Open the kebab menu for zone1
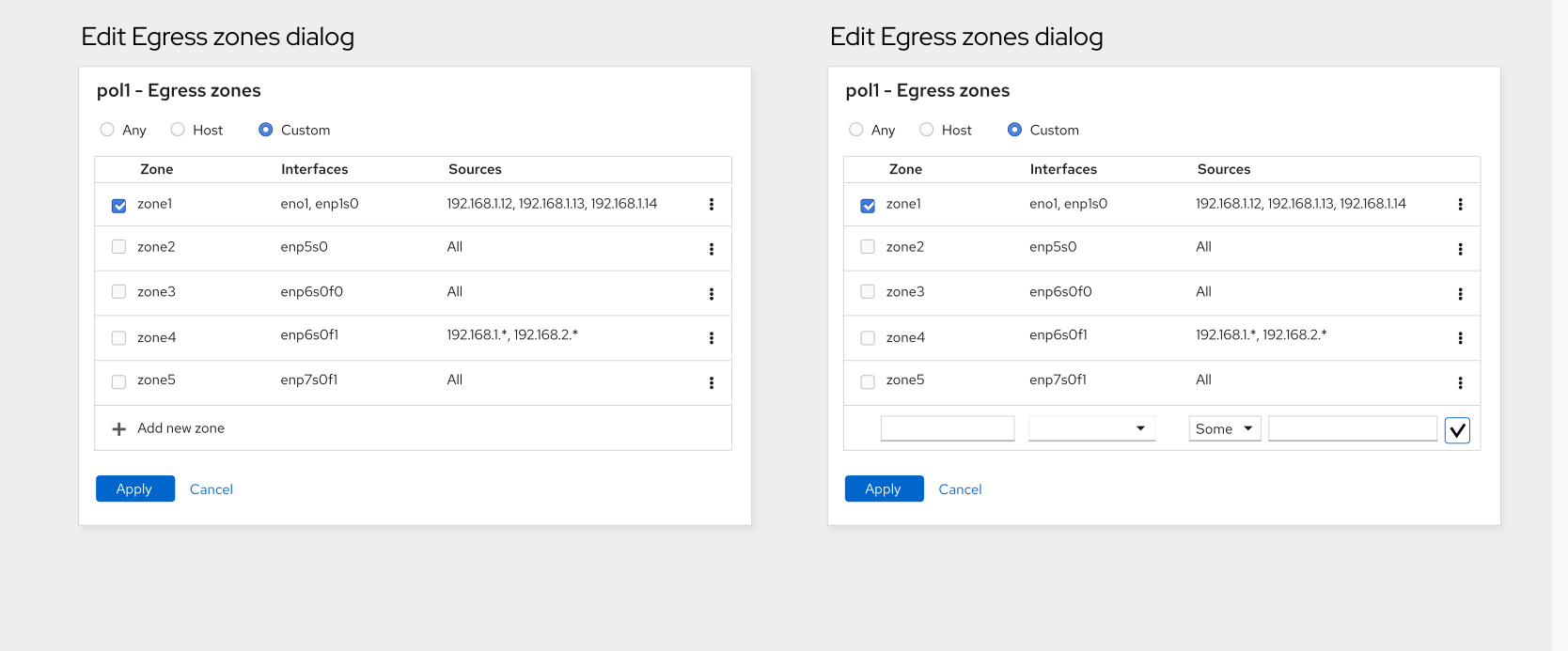 tap(712, 204)
